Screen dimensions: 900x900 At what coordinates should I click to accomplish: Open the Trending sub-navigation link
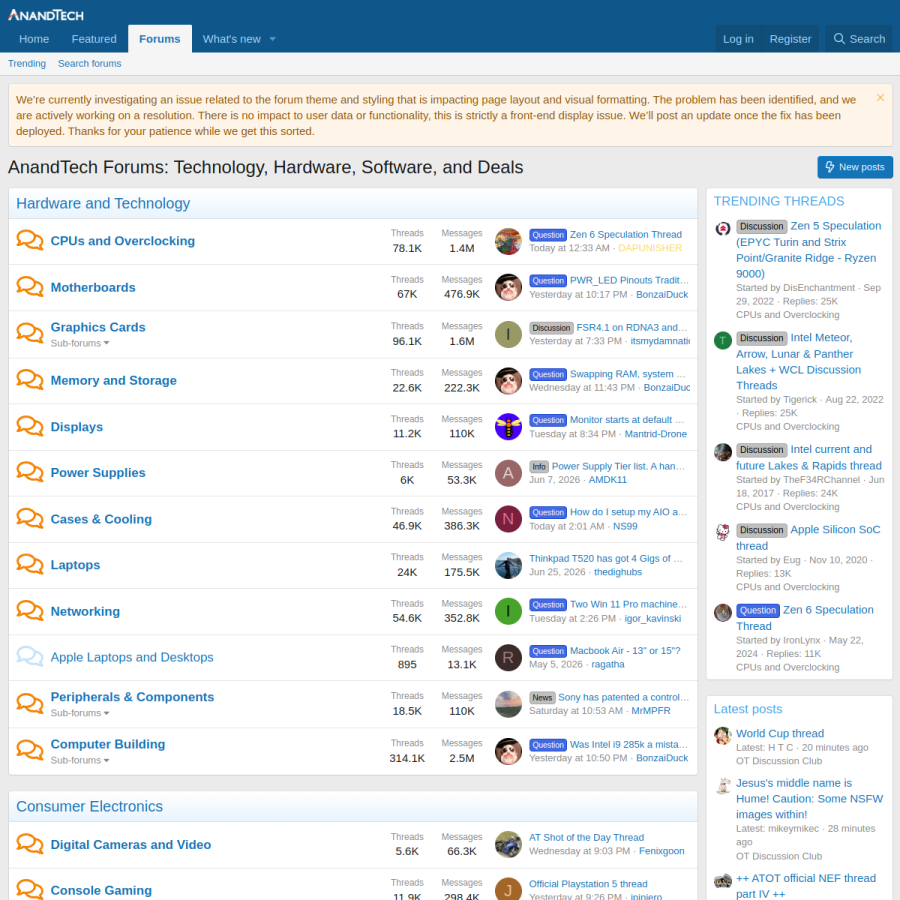(27, 64)
